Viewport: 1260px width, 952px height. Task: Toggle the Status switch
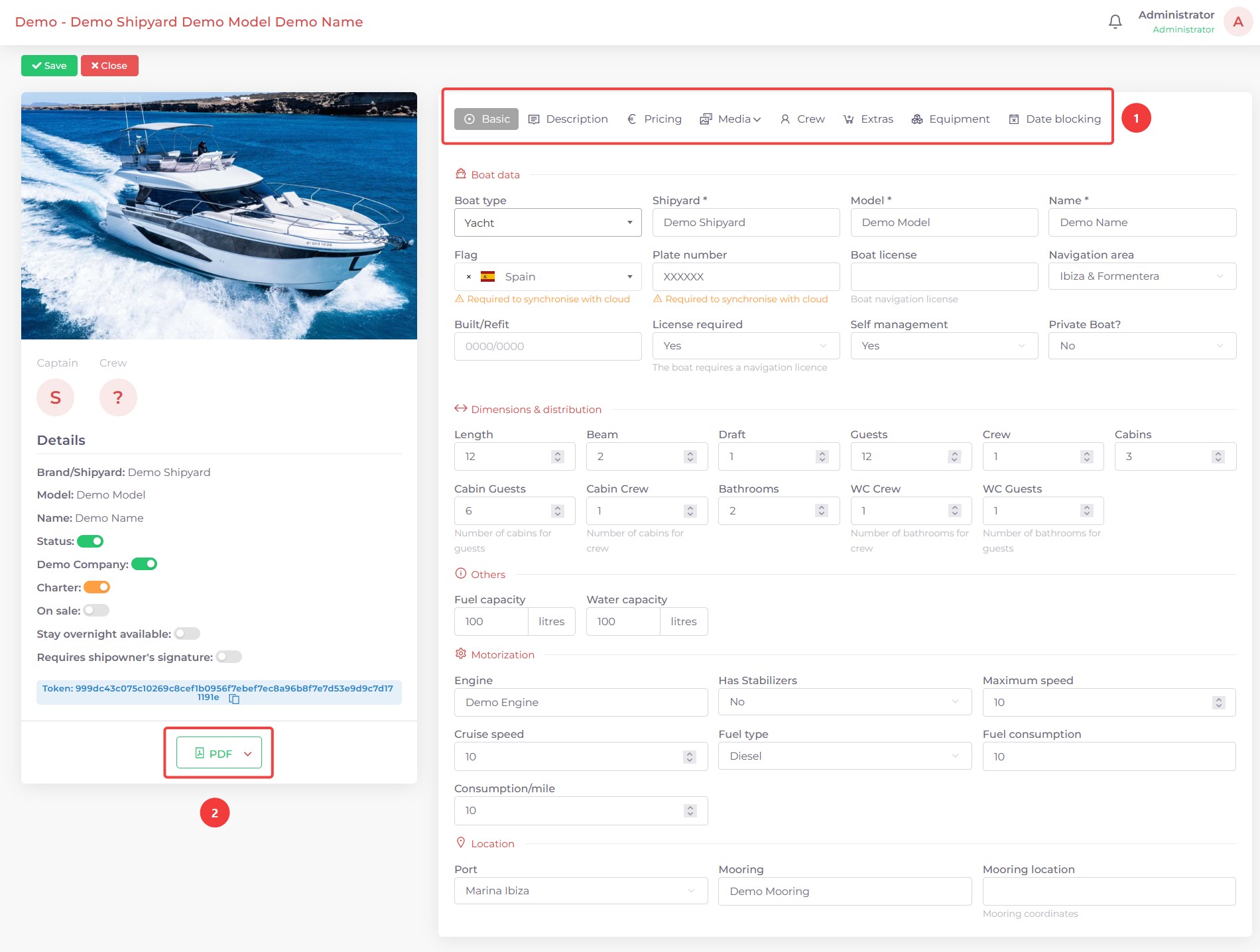point(90,541)
